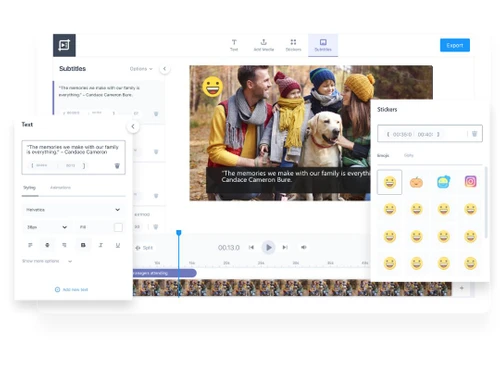Click the video thumbnail strip on the timeline

[292, 288]
